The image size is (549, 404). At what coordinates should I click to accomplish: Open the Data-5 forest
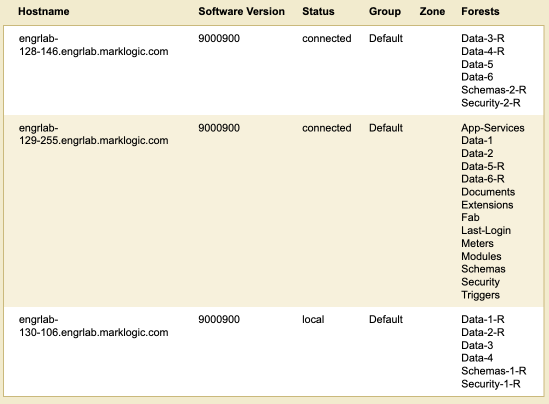pyautogui.click(x=477, y=64)
